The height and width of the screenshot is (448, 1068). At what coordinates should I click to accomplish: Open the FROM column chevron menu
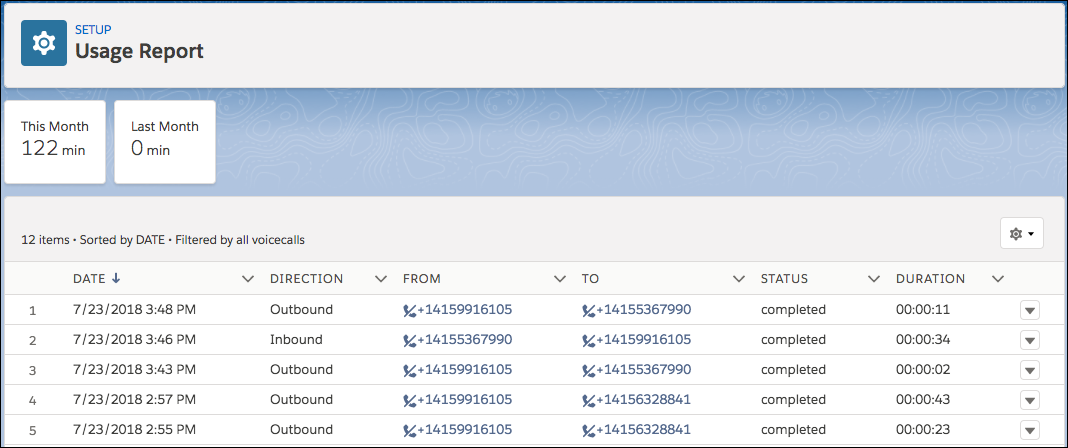[x=560, y=279]
